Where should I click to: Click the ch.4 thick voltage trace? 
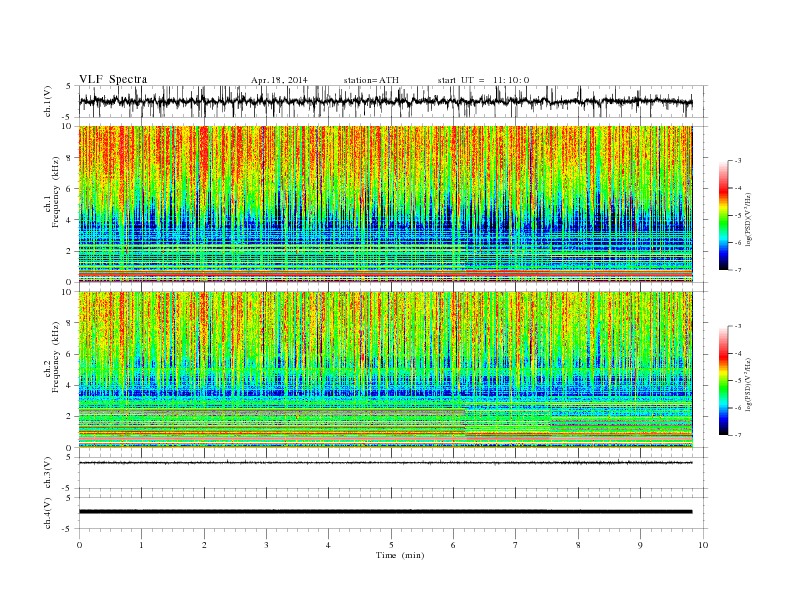(x=385, y=512)
